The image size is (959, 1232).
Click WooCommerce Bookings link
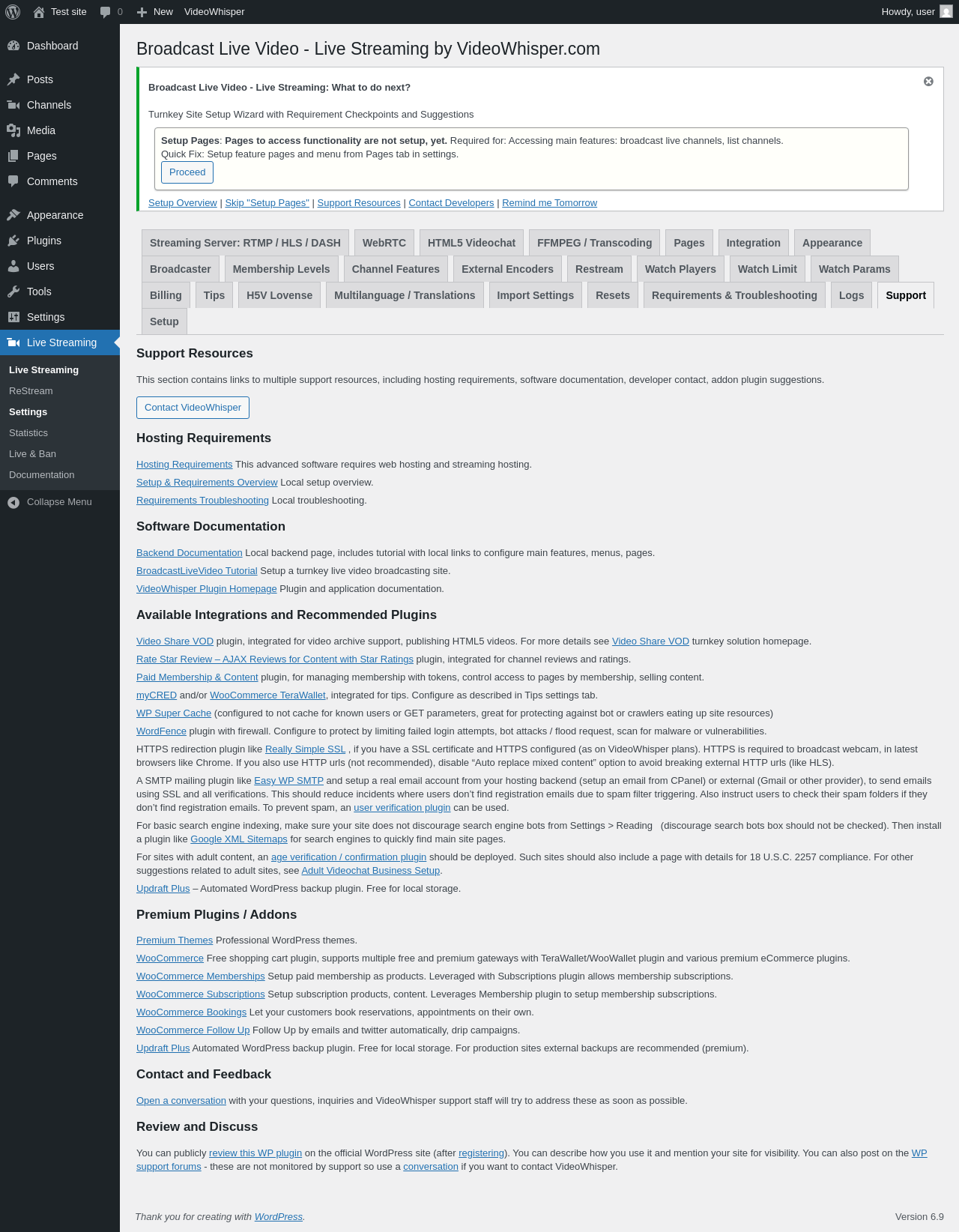[x=191, y=1012]
